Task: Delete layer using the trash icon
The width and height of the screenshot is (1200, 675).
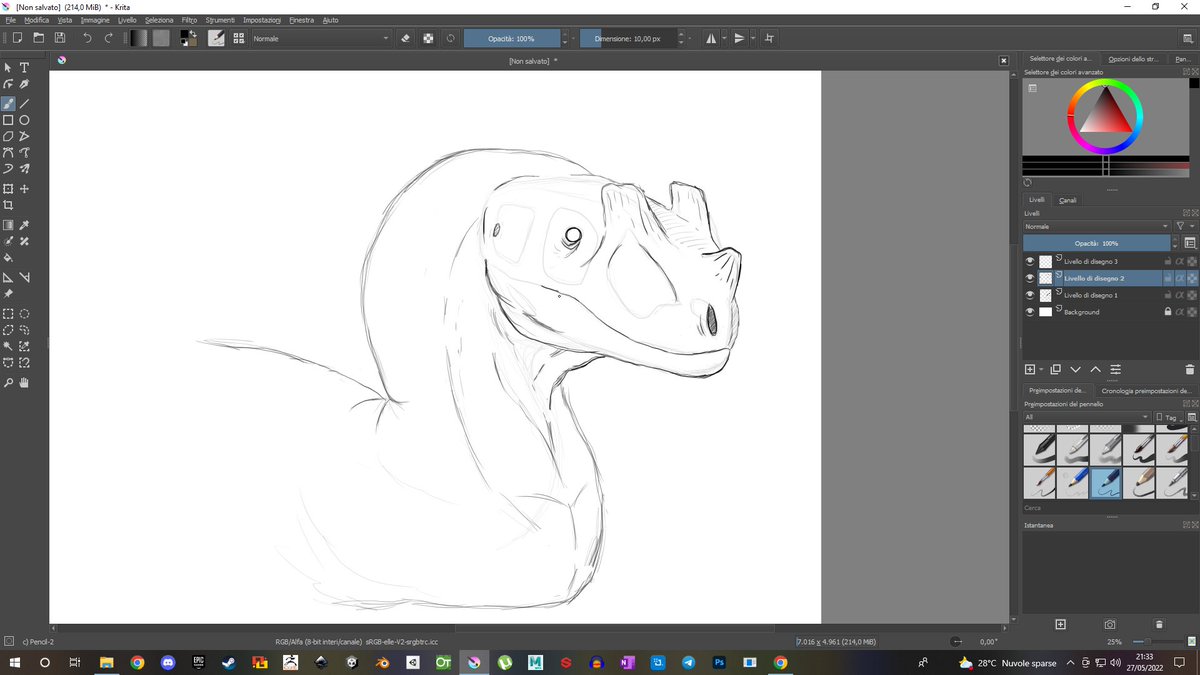Action: click(1189, 369)
